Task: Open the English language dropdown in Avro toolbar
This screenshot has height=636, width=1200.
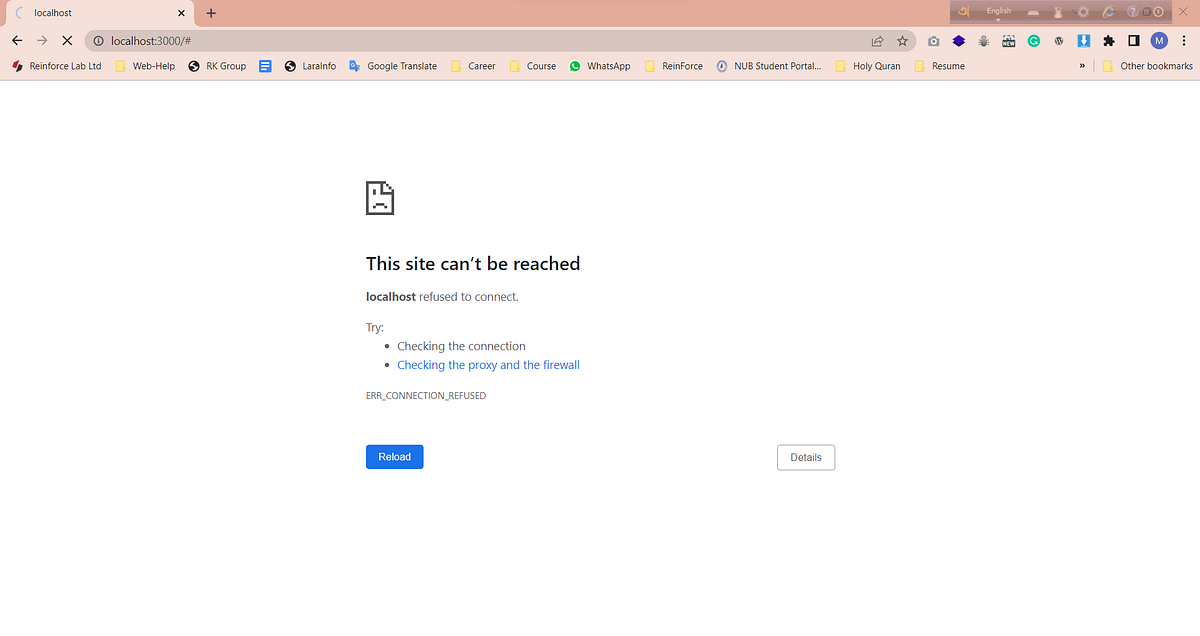Action: click(998, 11)
